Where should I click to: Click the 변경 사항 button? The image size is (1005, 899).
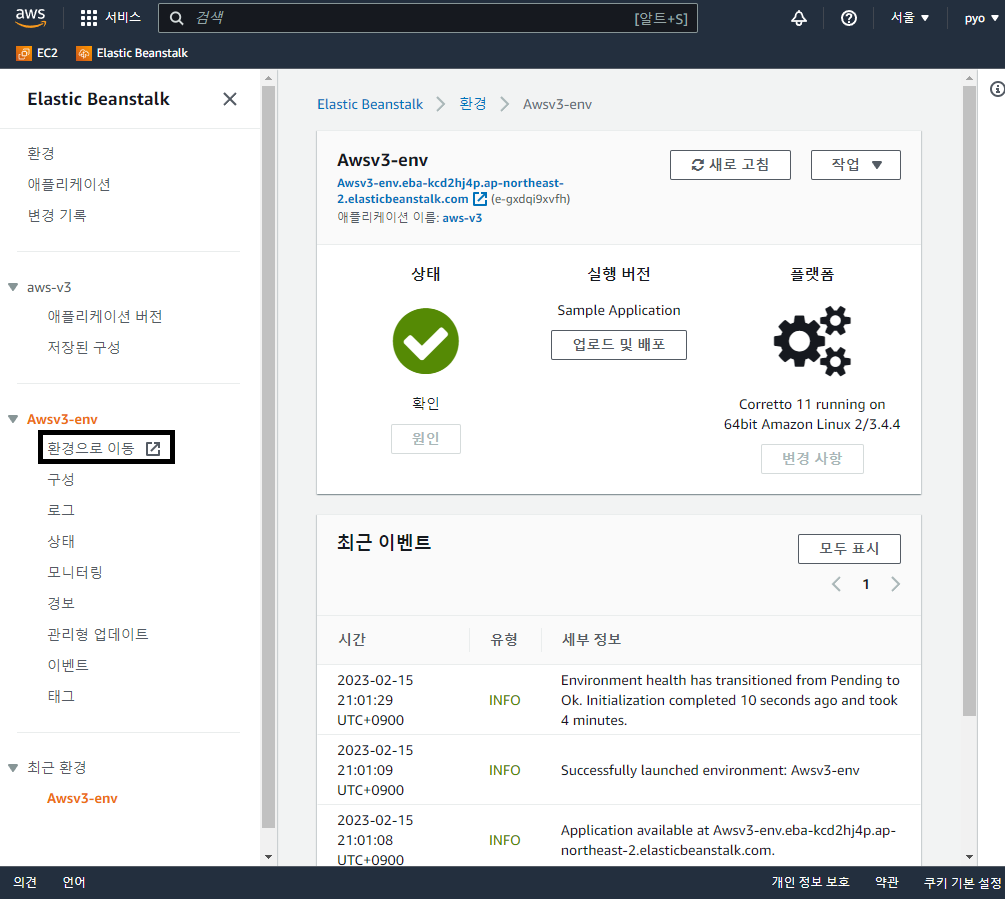coord(812,459)
